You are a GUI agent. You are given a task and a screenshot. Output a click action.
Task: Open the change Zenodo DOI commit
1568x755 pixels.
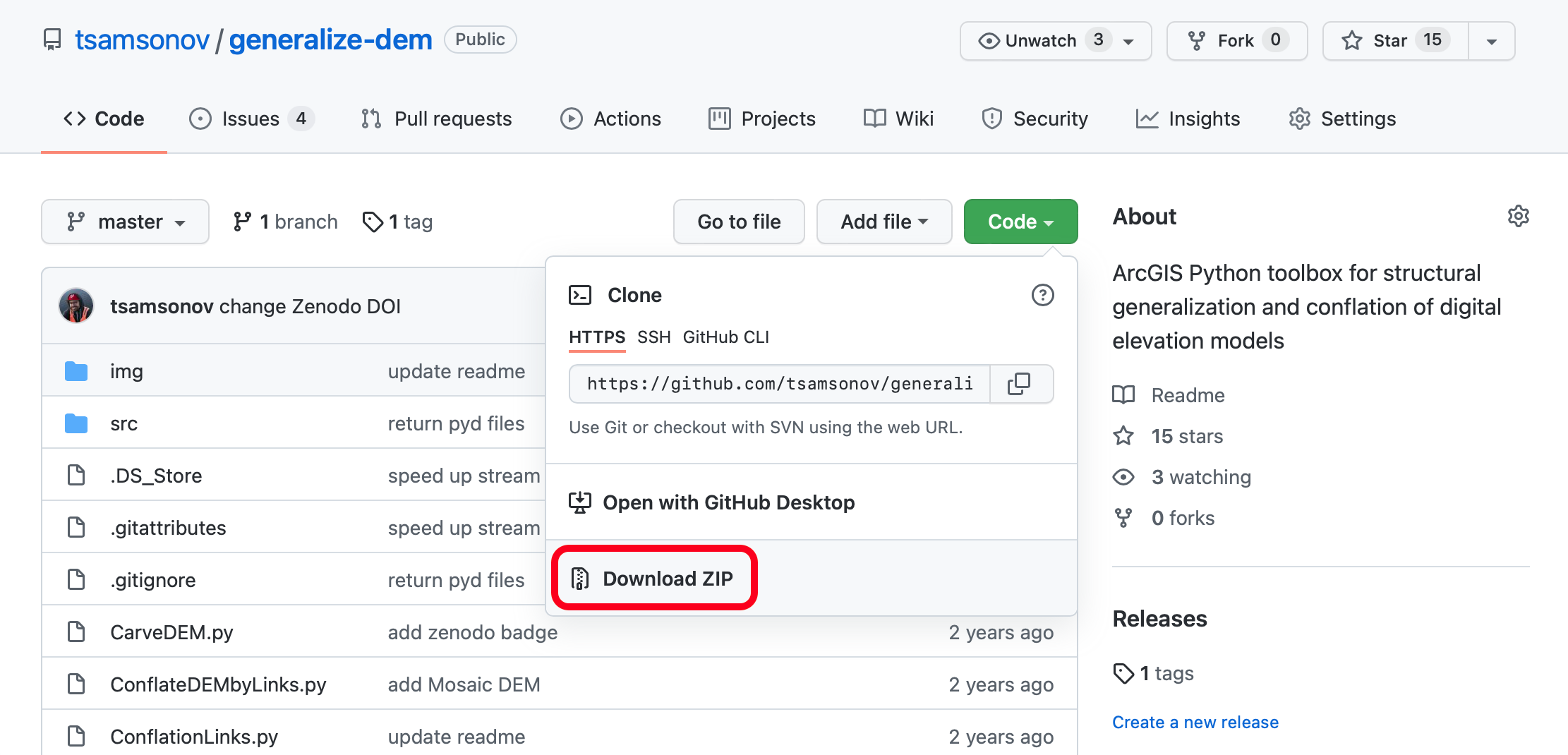point(310,306)
